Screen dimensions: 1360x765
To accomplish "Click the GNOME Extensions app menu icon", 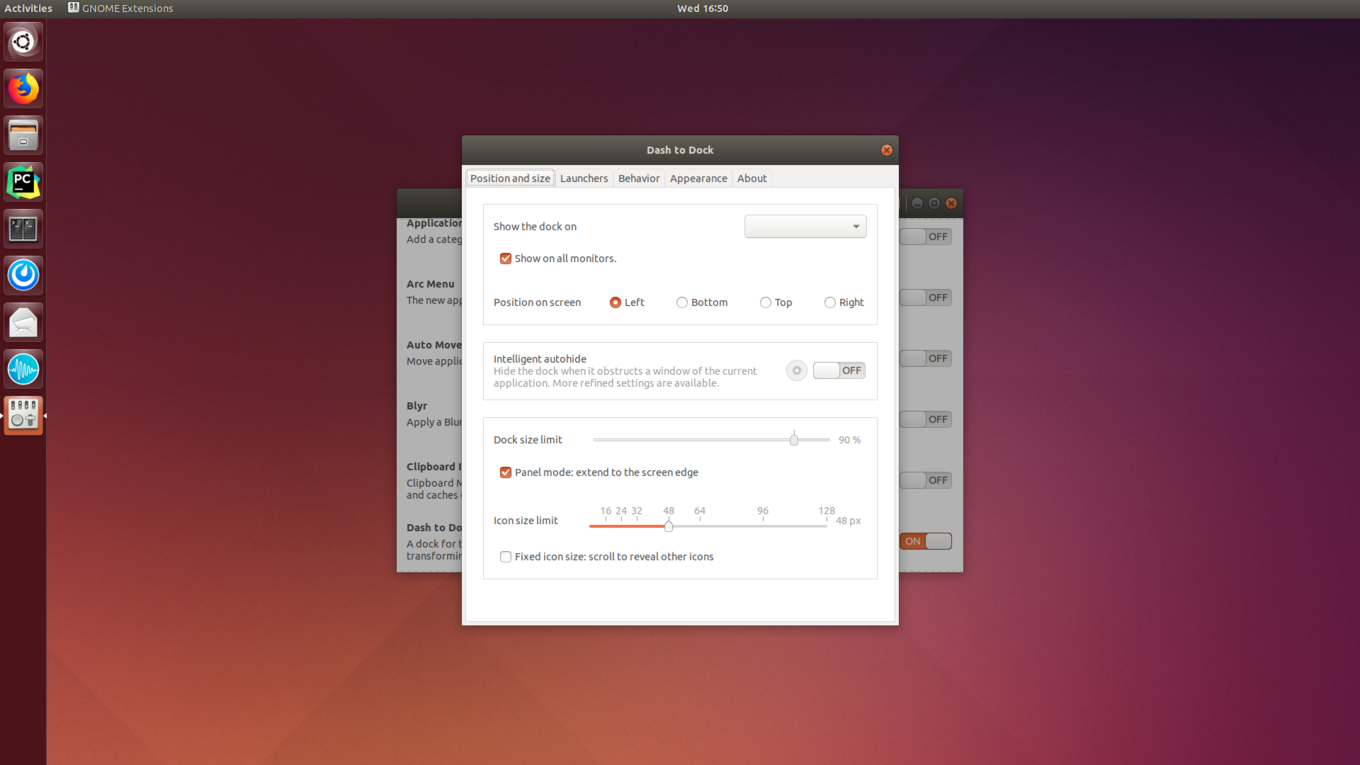I will coord(73,8).
